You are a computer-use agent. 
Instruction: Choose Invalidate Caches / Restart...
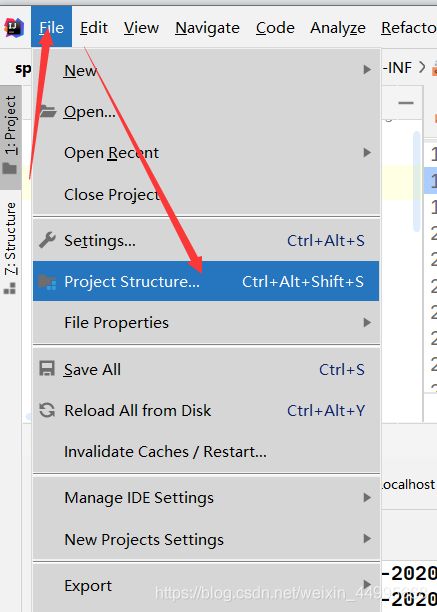click(x=206, y=452)
